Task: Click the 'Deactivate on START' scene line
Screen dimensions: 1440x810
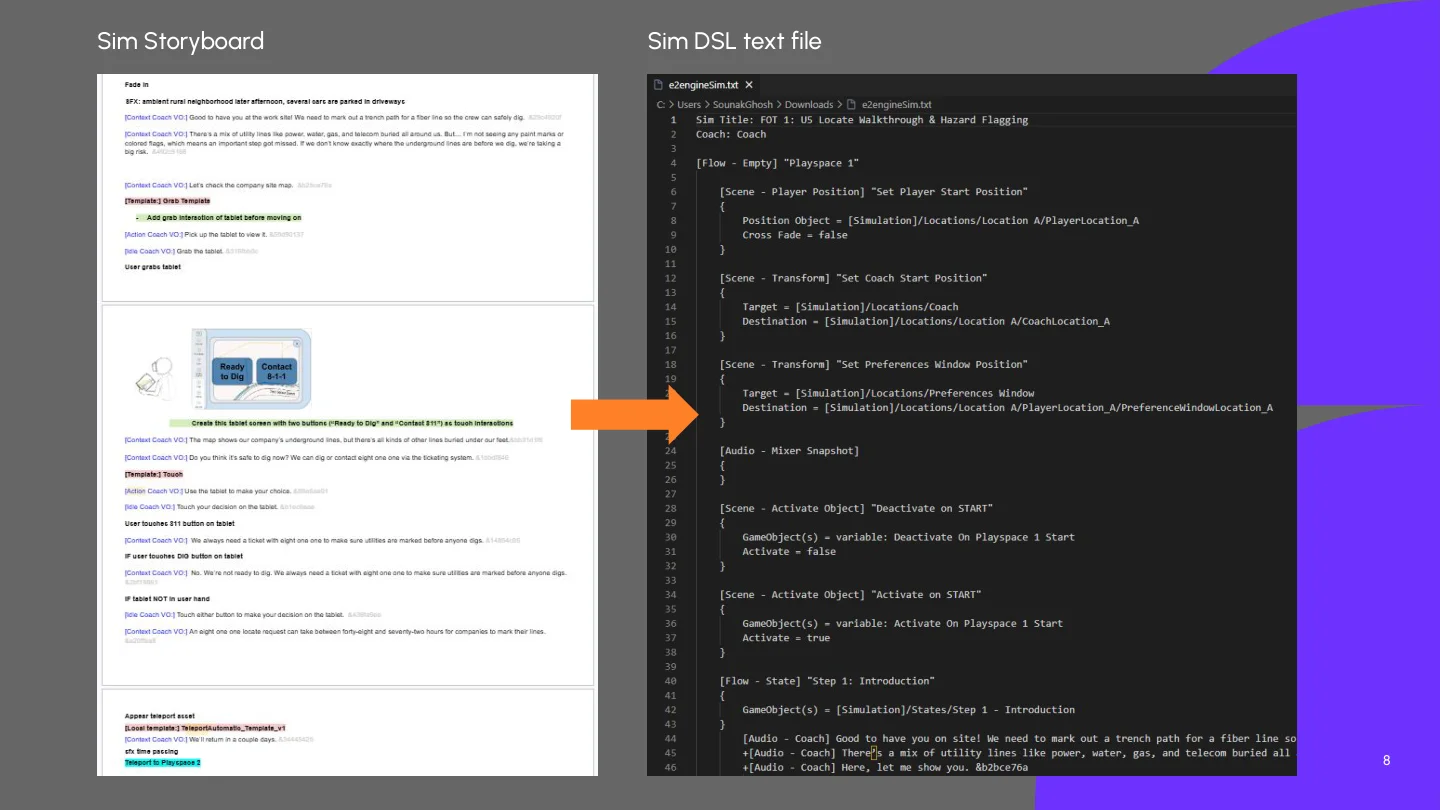Action: point(856,508)
